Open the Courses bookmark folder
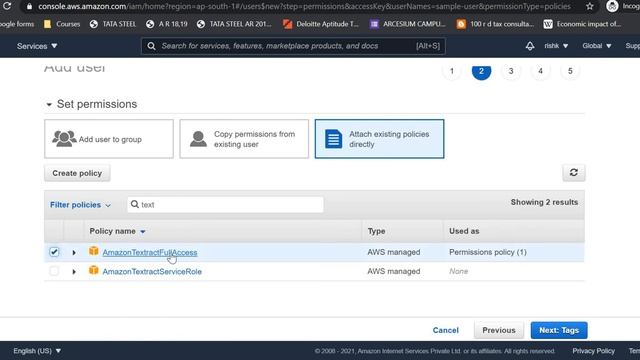Viewport: 640px width, 360px height. click(62, 24)
